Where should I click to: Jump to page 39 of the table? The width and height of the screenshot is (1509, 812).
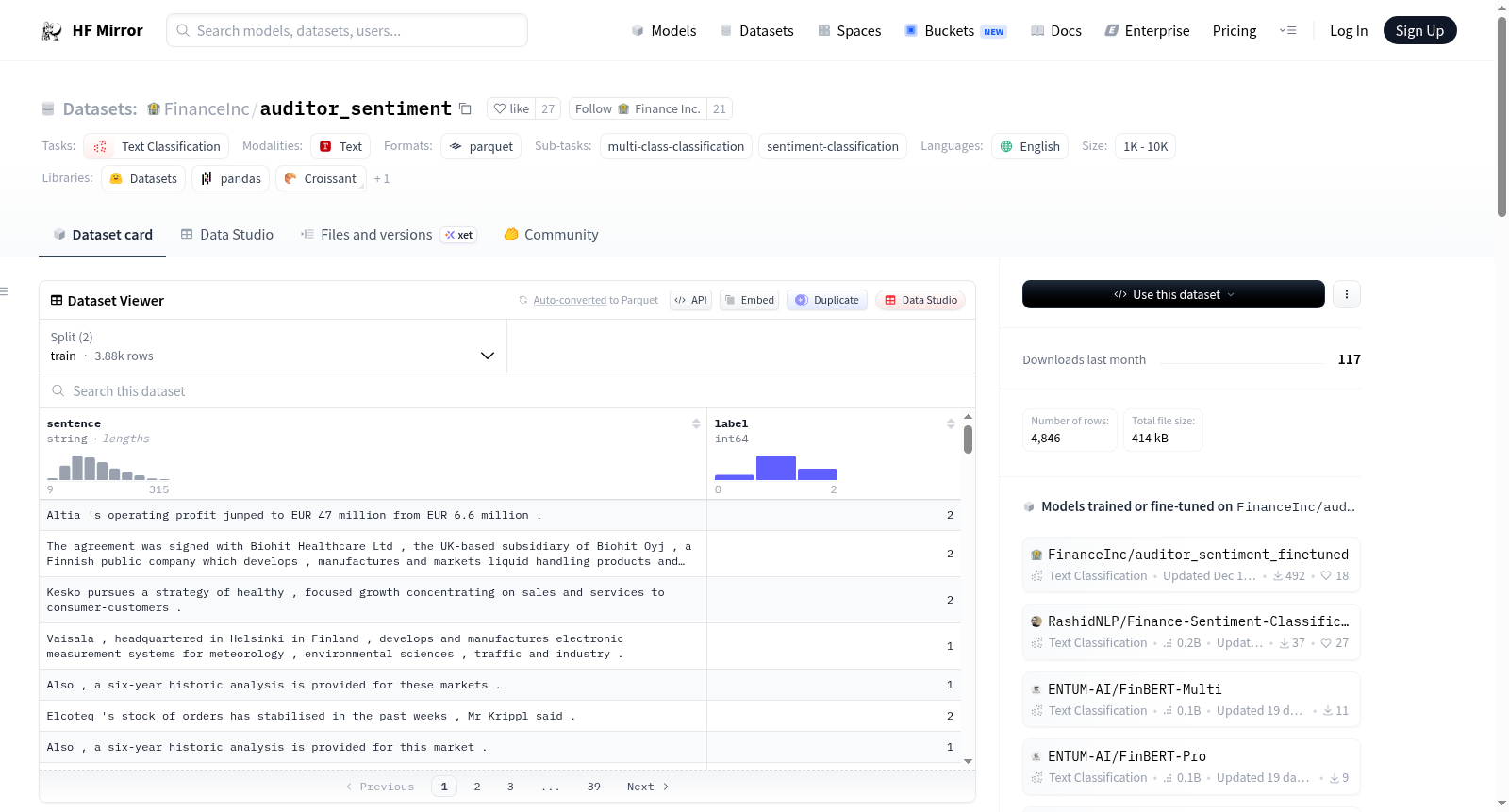click(594, 787)
